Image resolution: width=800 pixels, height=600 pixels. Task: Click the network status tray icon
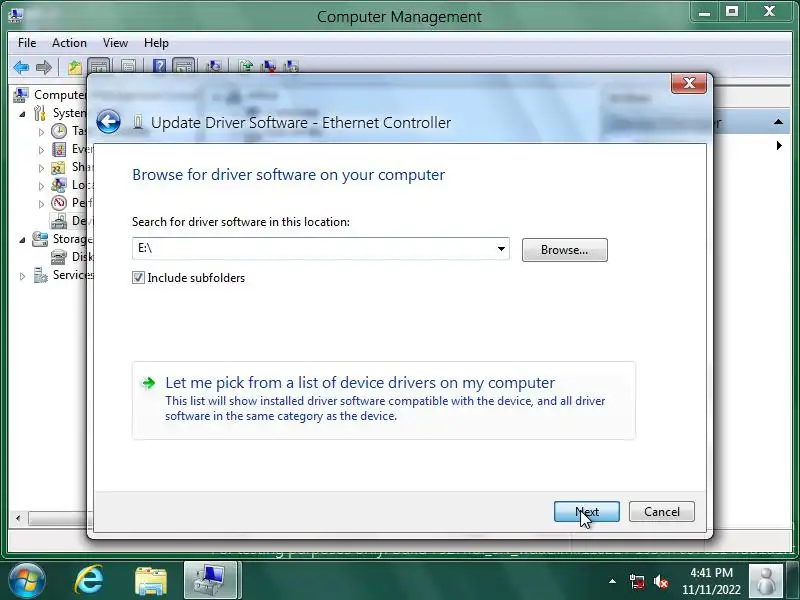(x=636, y=582)
